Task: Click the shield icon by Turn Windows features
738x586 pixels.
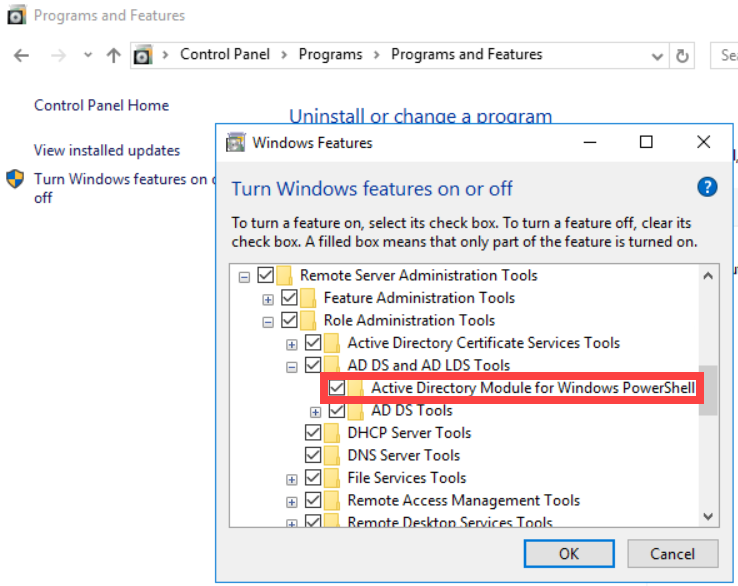Action: pyautogui.click(x=16, y=180)
